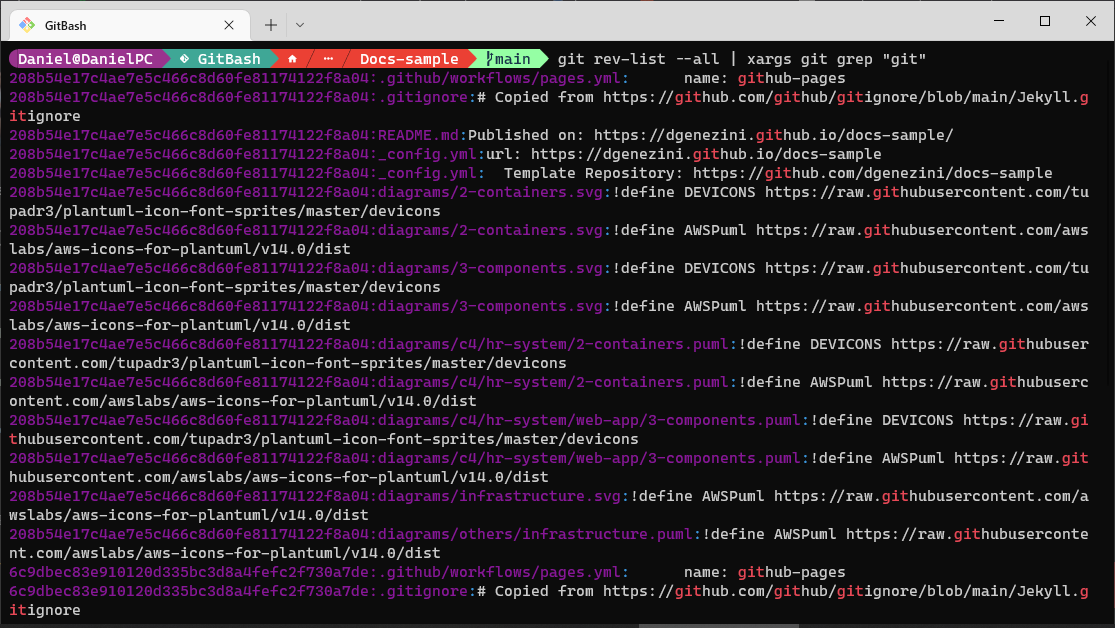Screen dimensions: 1115x628
Task: Click the Docs-sample folder segment
Action: tap(409, 59)
